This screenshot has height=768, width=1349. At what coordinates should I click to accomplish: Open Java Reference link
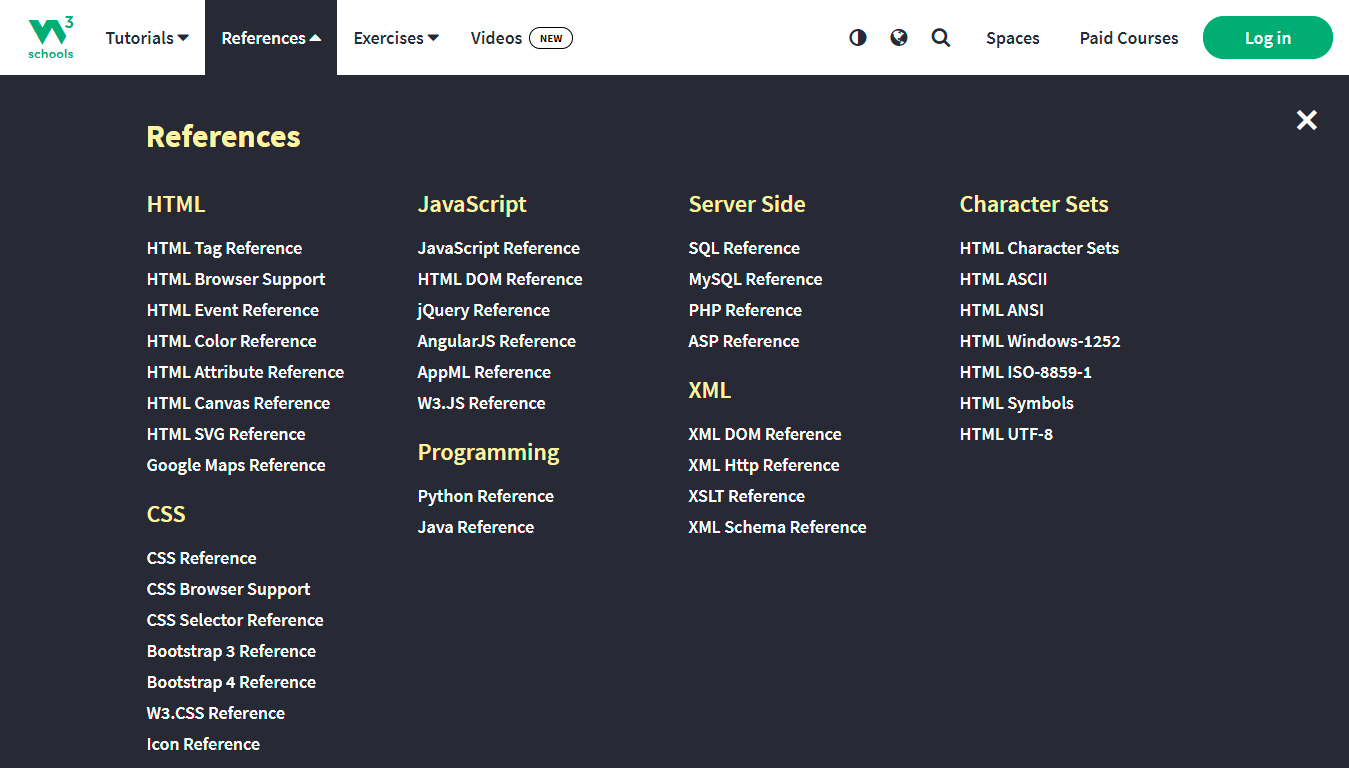click(476, 527)
